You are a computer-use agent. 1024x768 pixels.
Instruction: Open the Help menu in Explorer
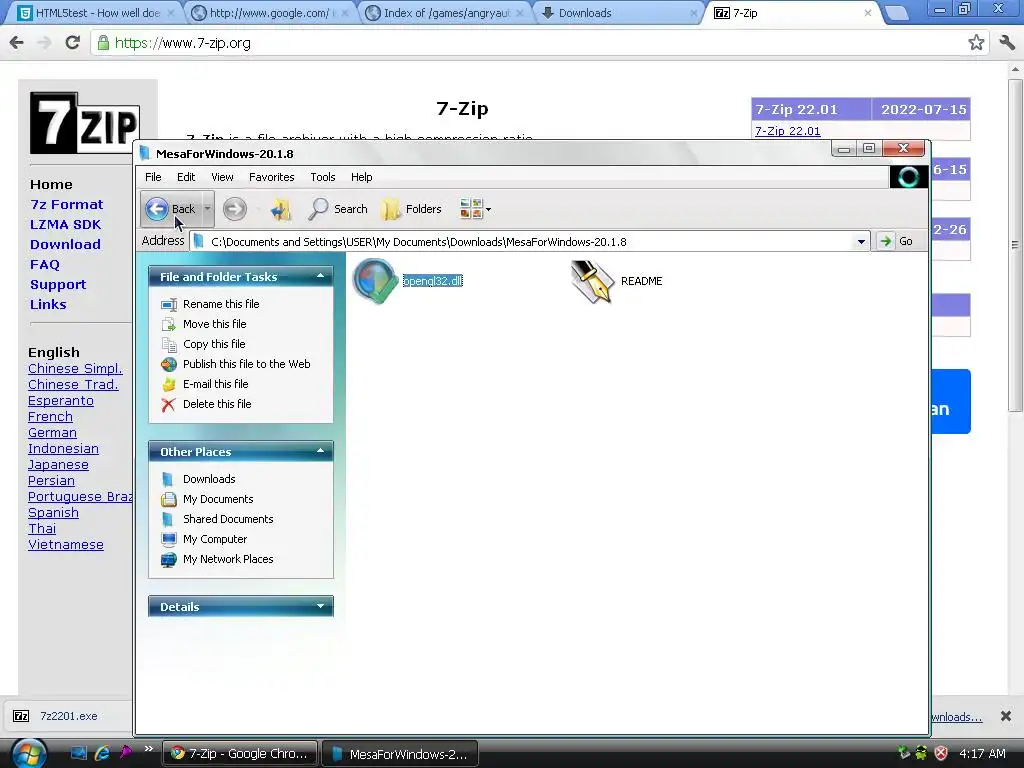tap(361, 177)
